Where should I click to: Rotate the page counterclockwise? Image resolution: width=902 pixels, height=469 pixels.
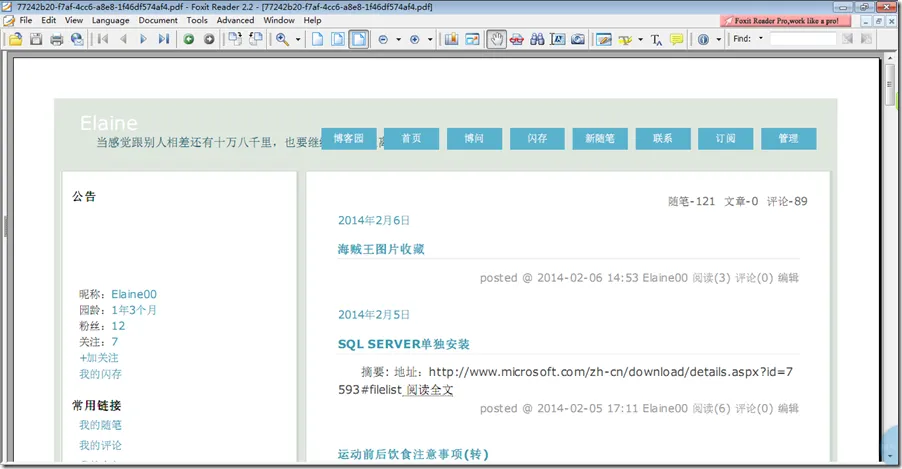click(x=255, y=39)
